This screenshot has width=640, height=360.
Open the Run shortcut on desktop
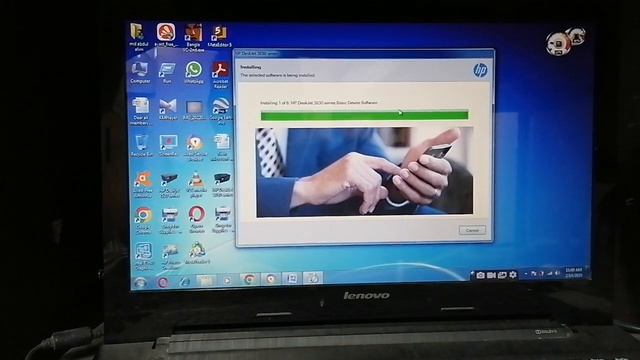coord(167,73)
